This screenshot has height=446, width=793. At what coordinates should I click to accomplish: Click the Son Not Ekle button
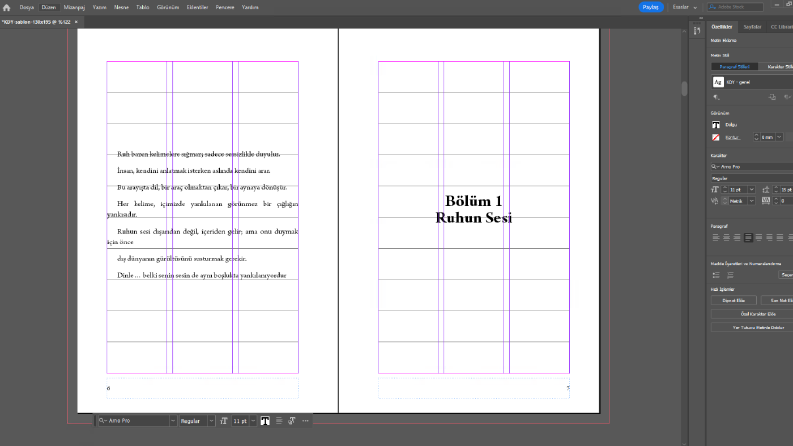pyautogui.click(x=777, y=300)
